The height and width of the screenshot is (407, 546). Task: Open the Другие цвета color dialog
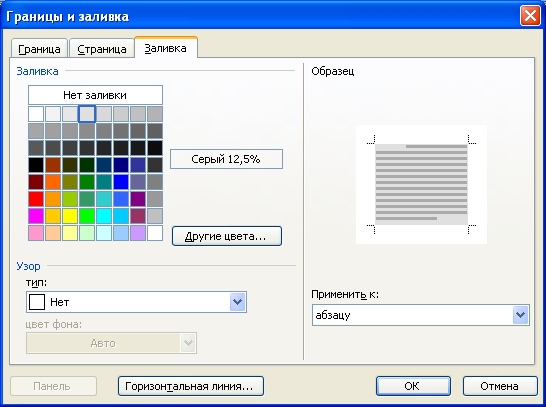(227, 236)
